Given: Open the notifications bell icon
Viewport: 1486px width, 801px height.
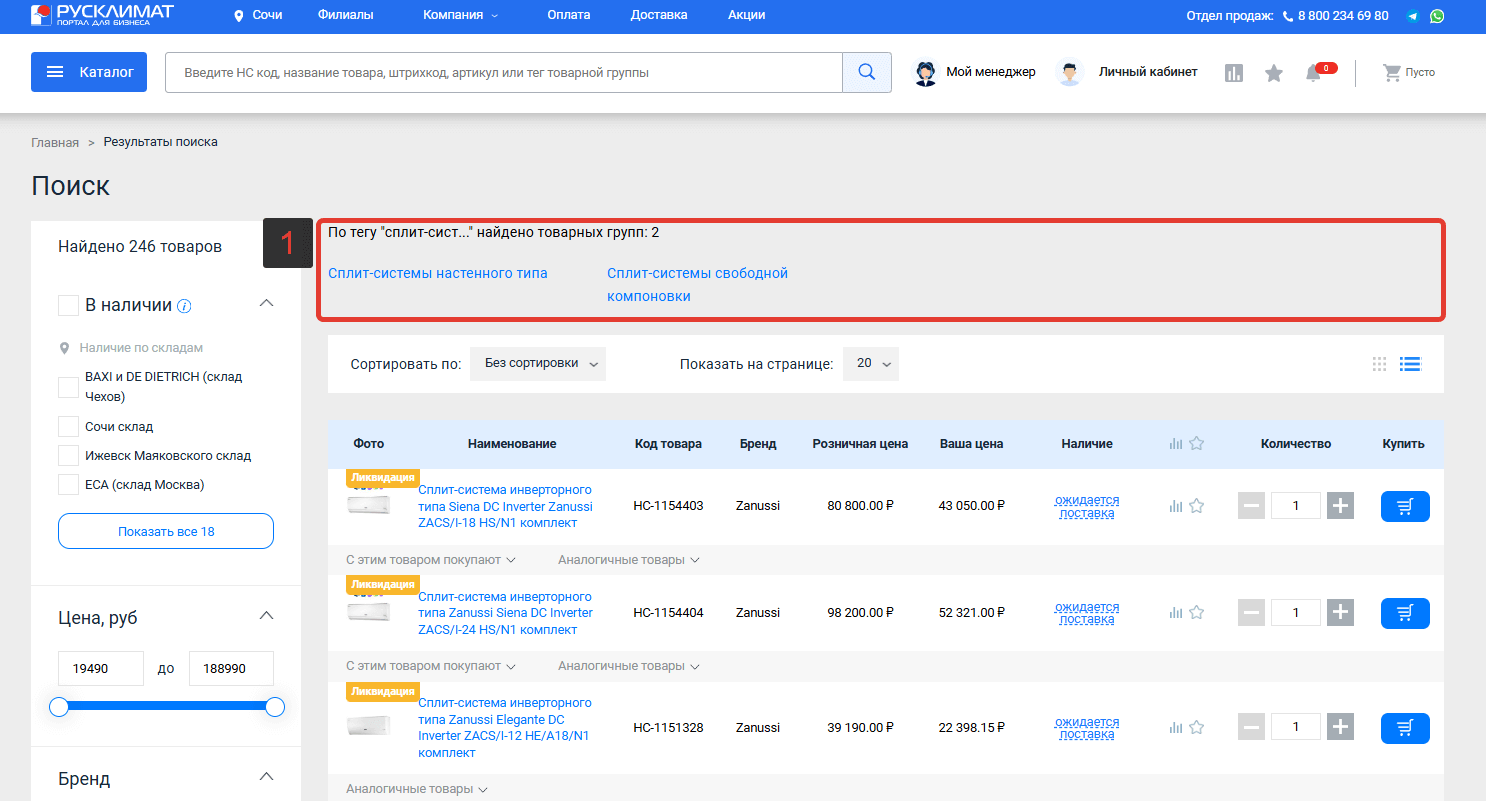Looking at the screenshot, I should pos(1314,73).
